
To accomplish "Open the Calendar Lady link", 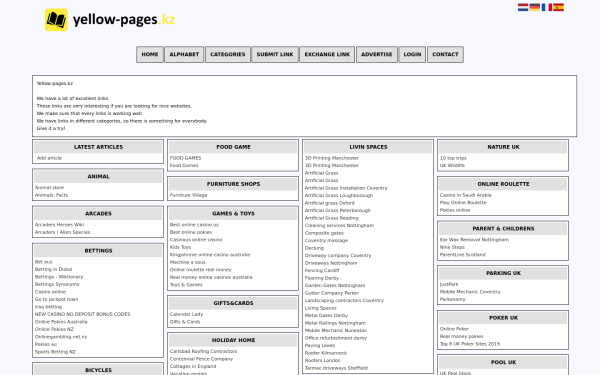I will tap(186, 314).
